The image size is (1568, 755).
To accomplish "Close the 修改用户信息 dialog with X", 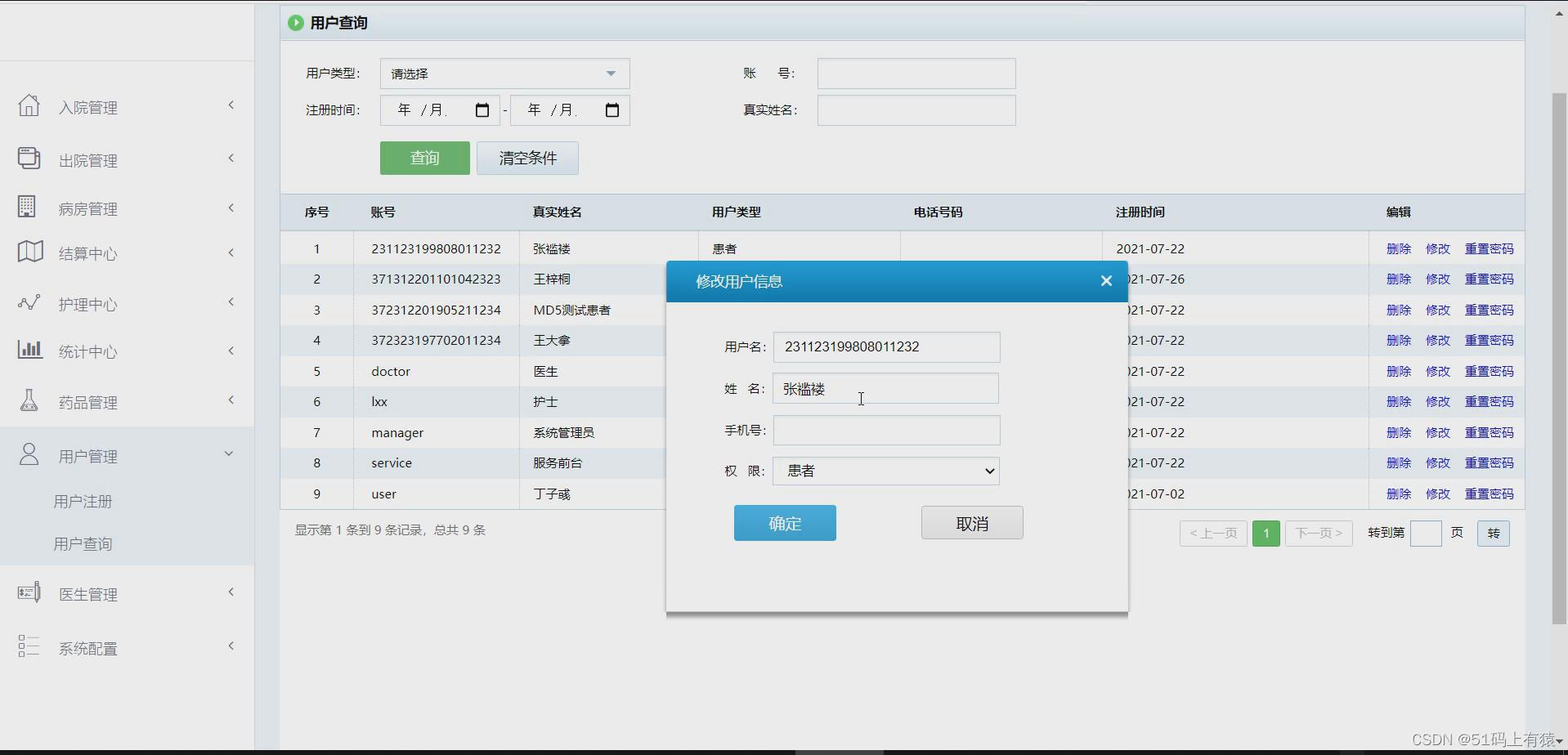I will (1106, 281).
